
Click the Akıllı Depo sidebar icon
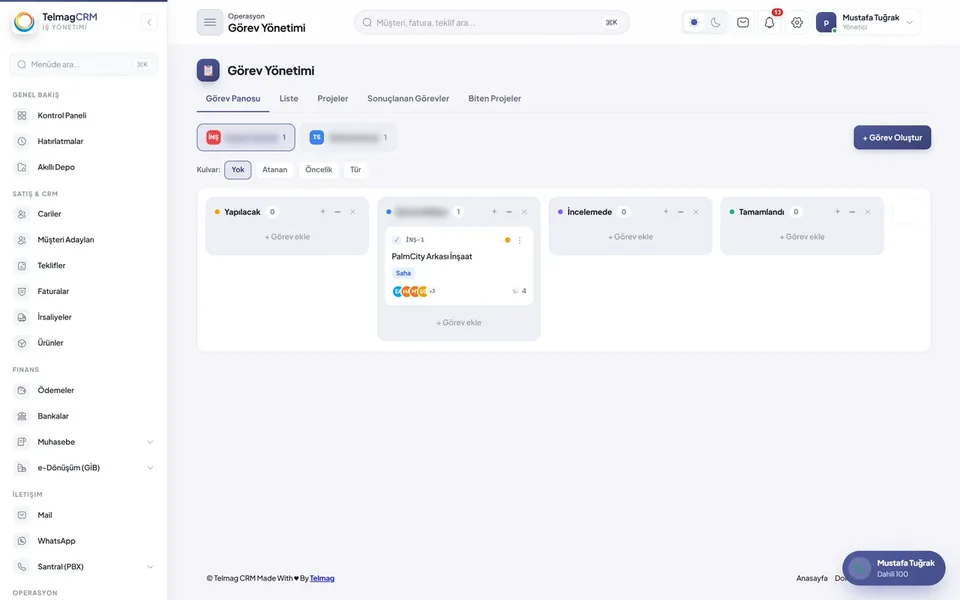click(x=22, y=167)
